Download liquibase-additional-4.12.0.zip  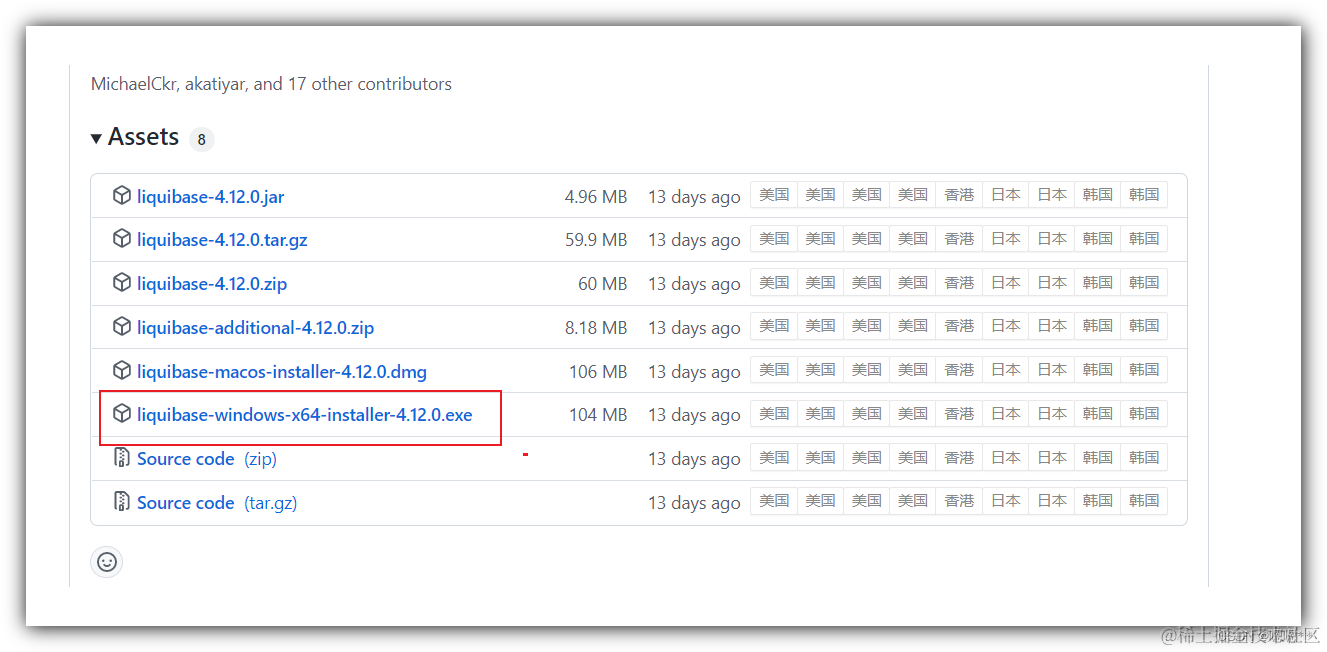255,328
